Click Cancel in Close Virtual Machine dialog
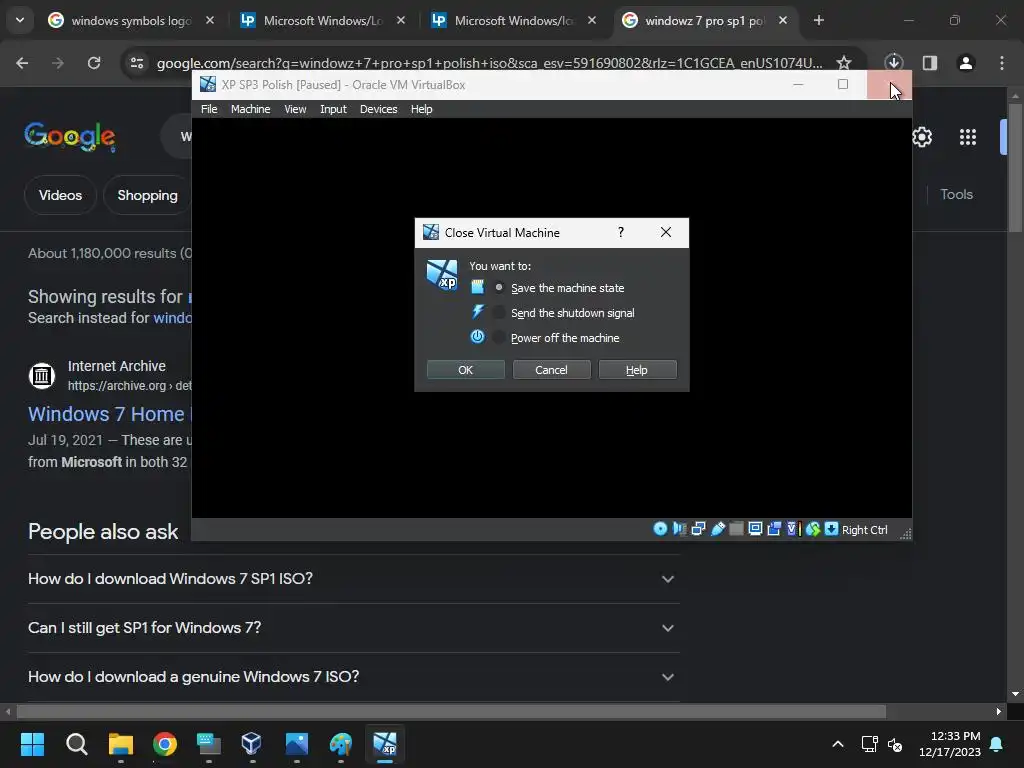 (x=551, y=370)
